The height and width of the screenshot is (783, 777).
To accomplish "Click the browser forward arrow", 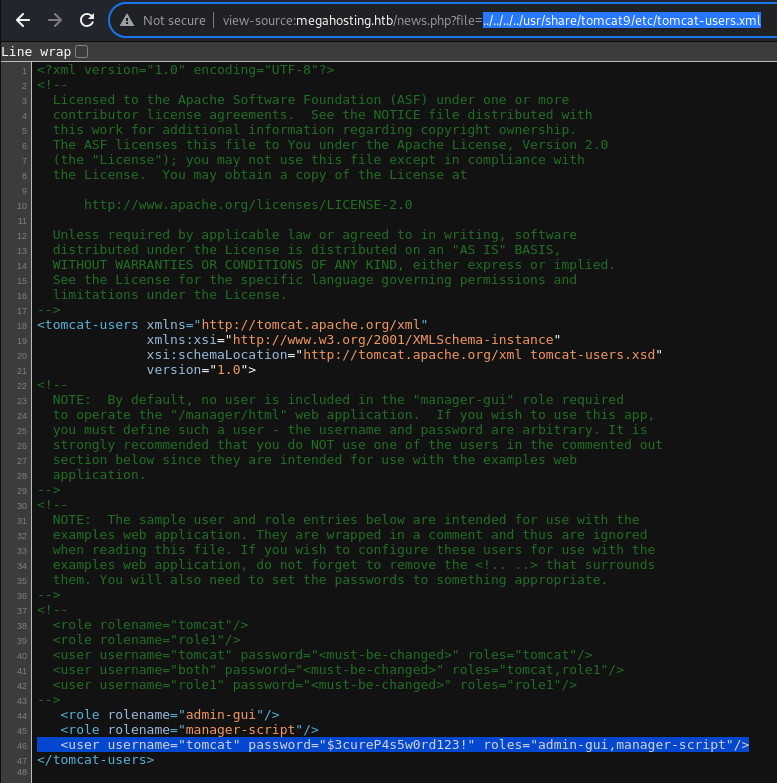I will [x=55, y=20].
